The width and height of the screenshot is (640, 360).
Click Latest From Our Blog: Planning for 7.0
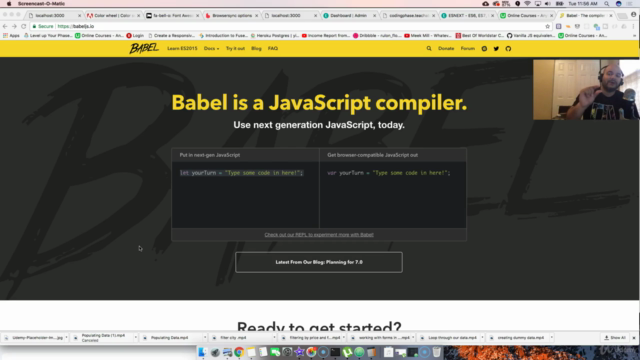tap(319, 262)
